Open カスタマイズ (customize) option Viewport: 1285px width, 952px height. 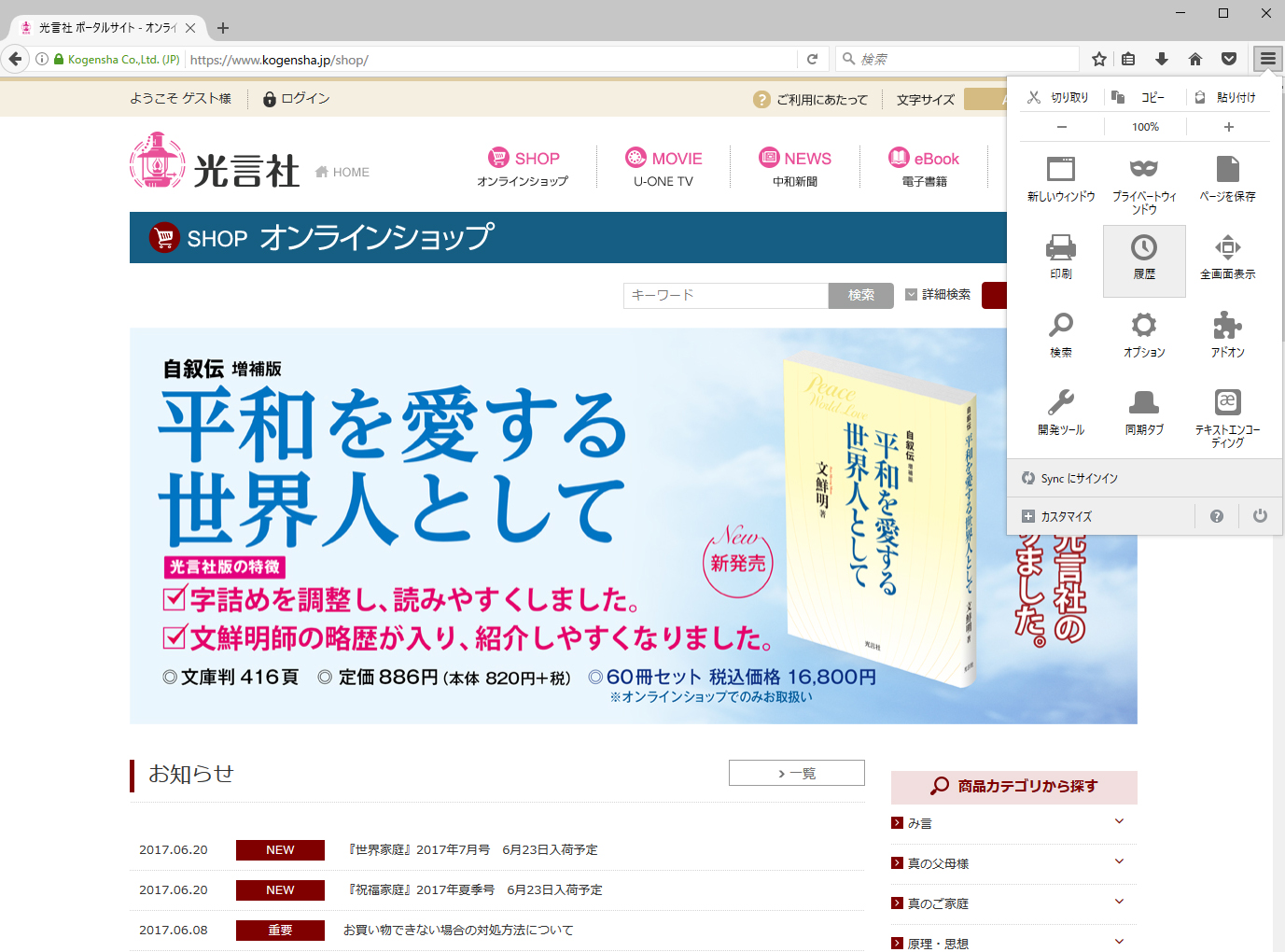tap(1101, 516)
